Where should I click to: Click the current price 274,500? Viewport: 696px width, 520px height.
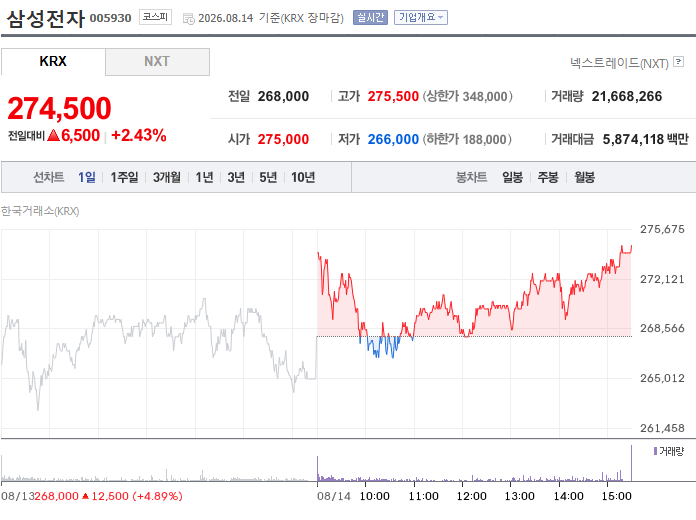click(x=59, y=108)
